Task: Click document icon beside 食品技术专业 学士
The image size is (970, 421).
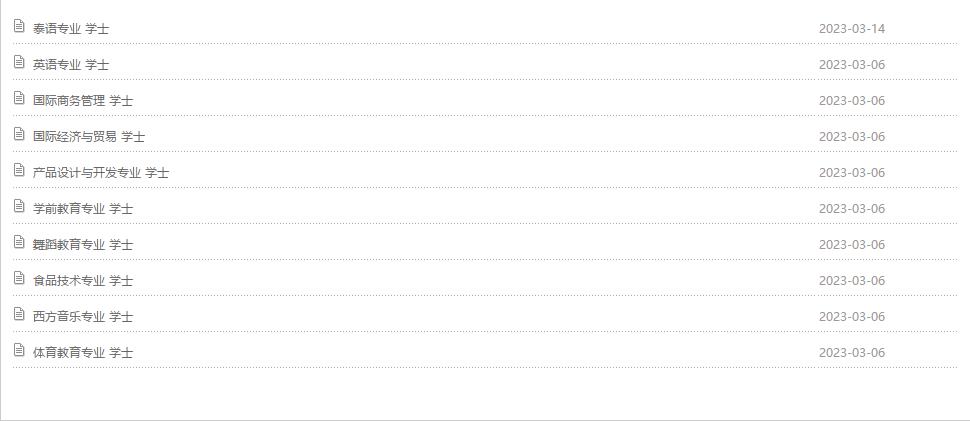Action: [19, 278]
